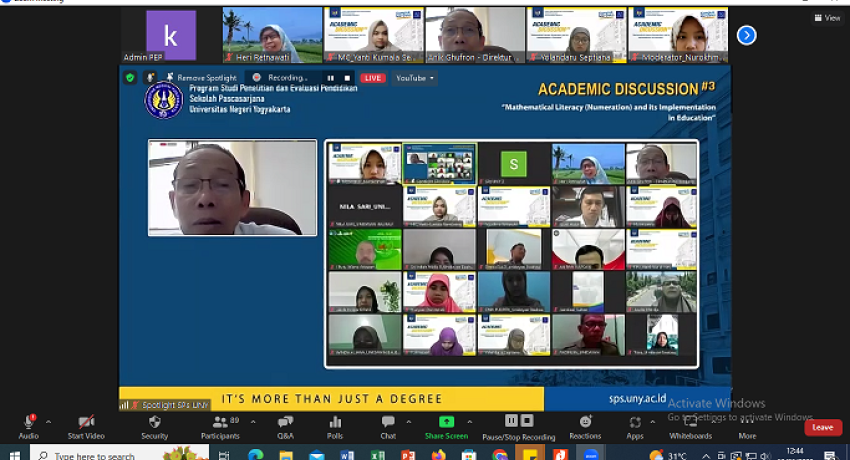Viewport: 850px width, 460px height.
Task: Expand the Participants options caret
Action: coord(253,422)
